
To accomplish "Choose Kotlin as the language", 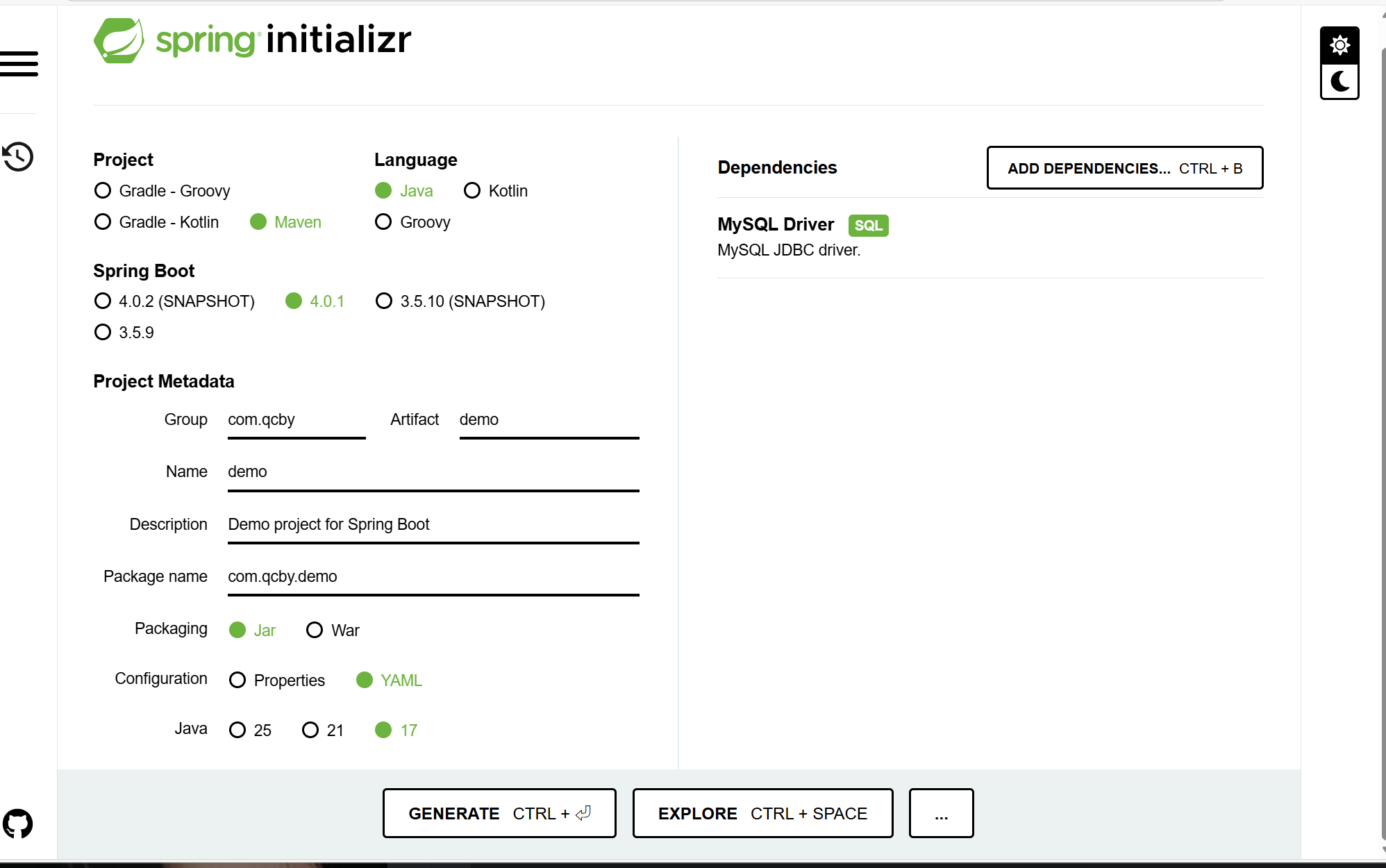I will click(x=472, y=190).
